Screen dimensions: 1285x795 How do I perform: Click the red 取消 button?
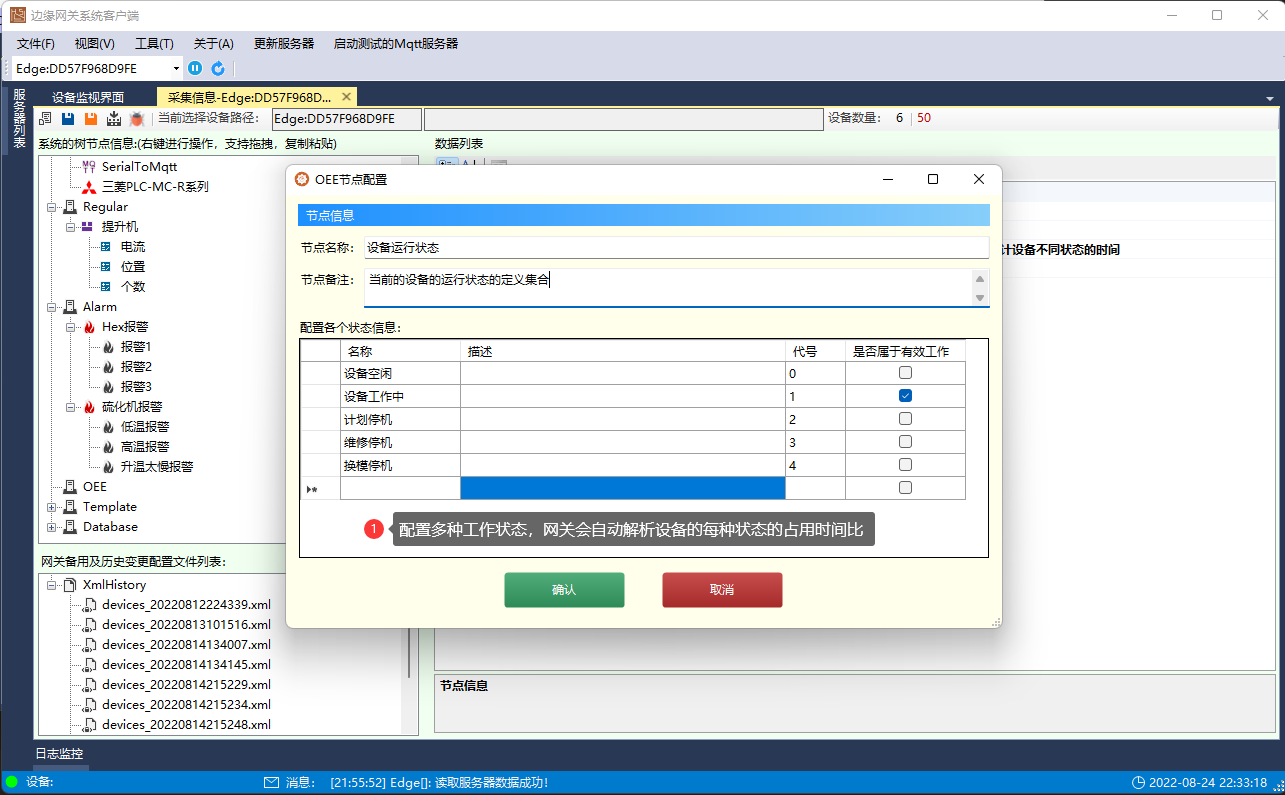coord(722,590)
